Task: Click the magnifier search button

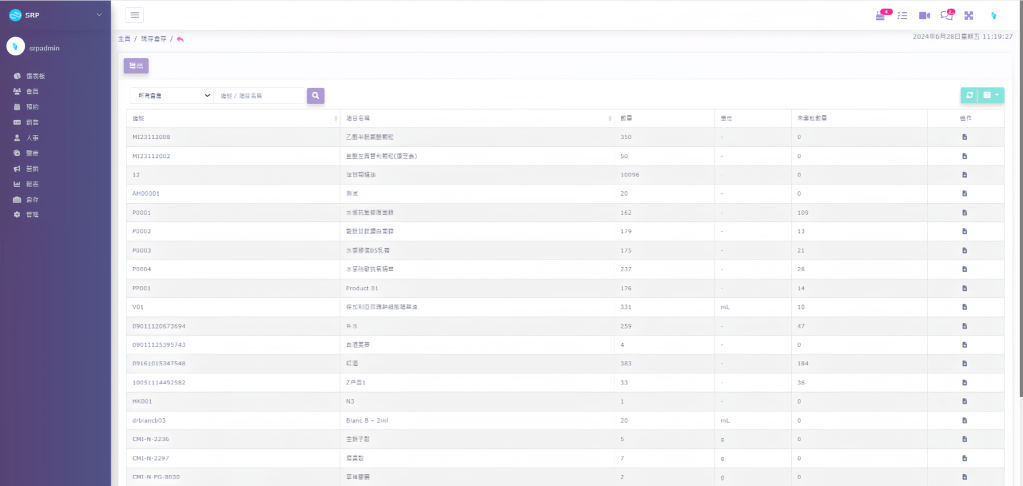Action: (x=315, y=95)
